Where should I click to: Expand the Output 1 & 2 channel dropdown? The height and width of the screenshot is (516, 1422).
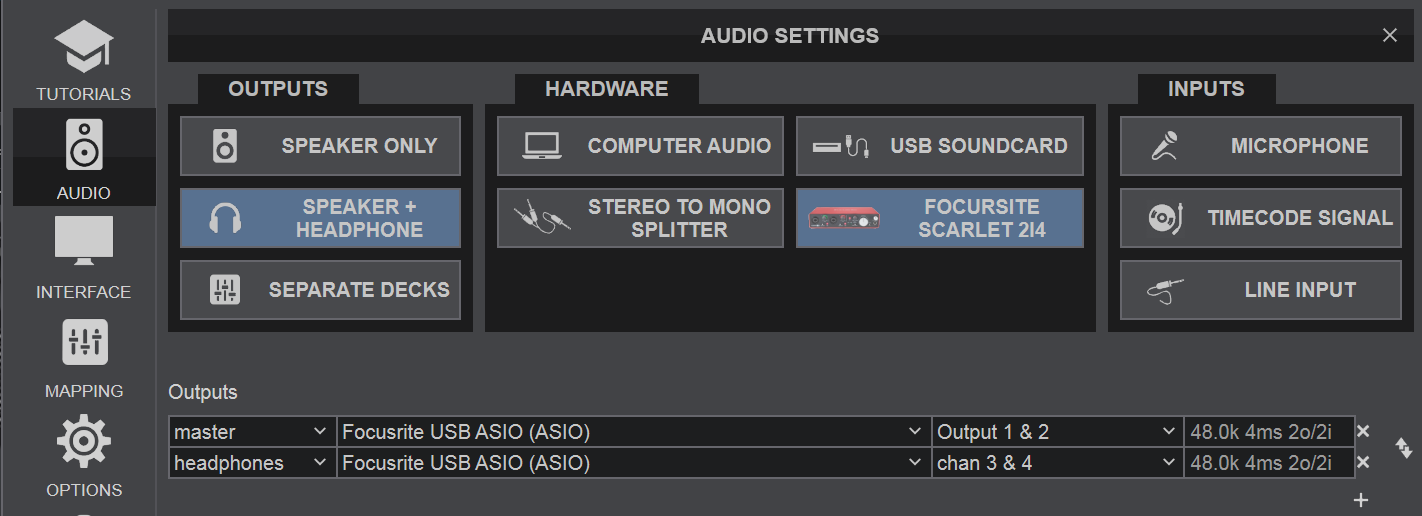coord(1057,432)
